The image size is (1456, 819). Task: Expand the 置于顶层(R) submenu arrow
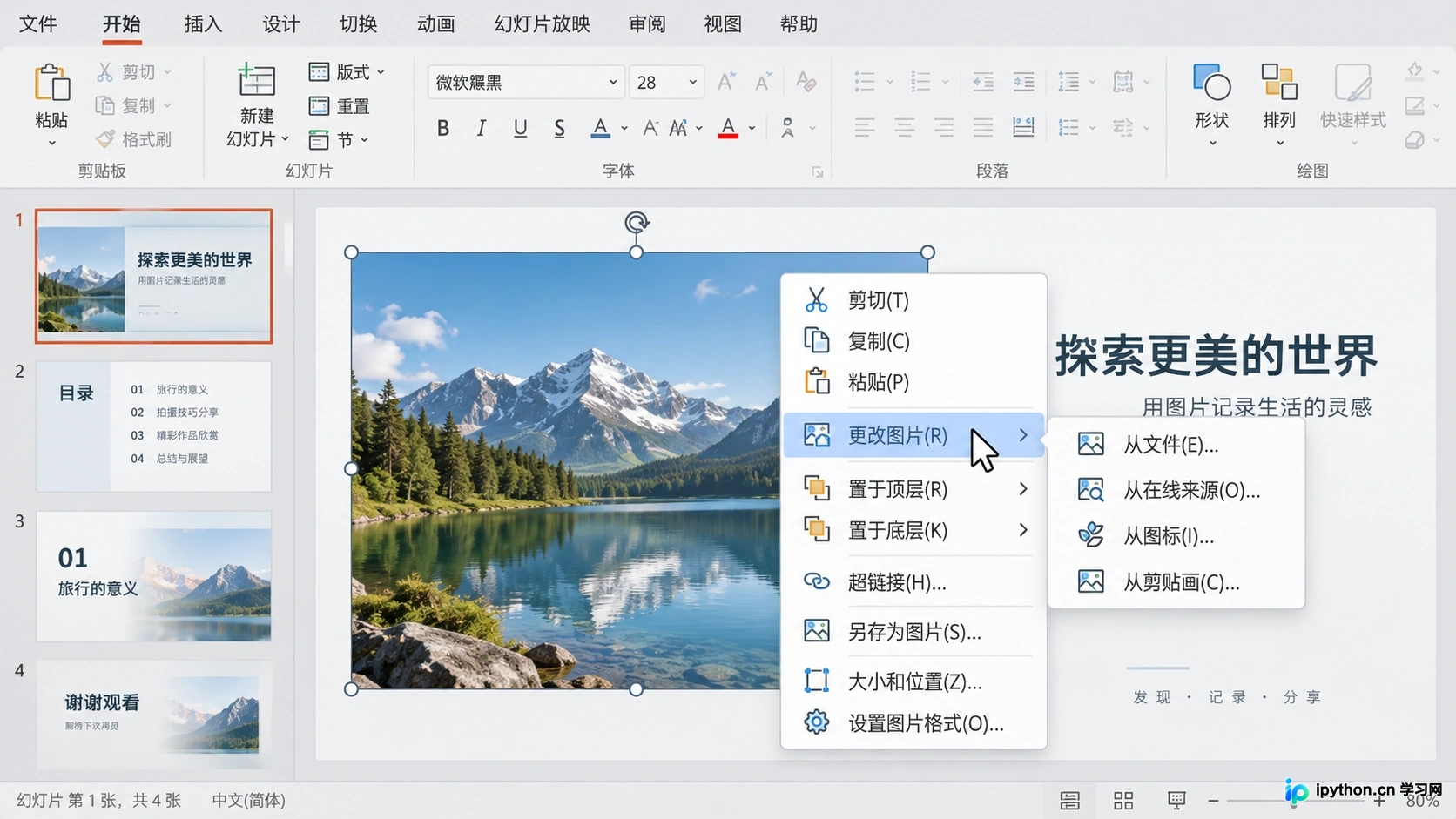(1023, 489)
